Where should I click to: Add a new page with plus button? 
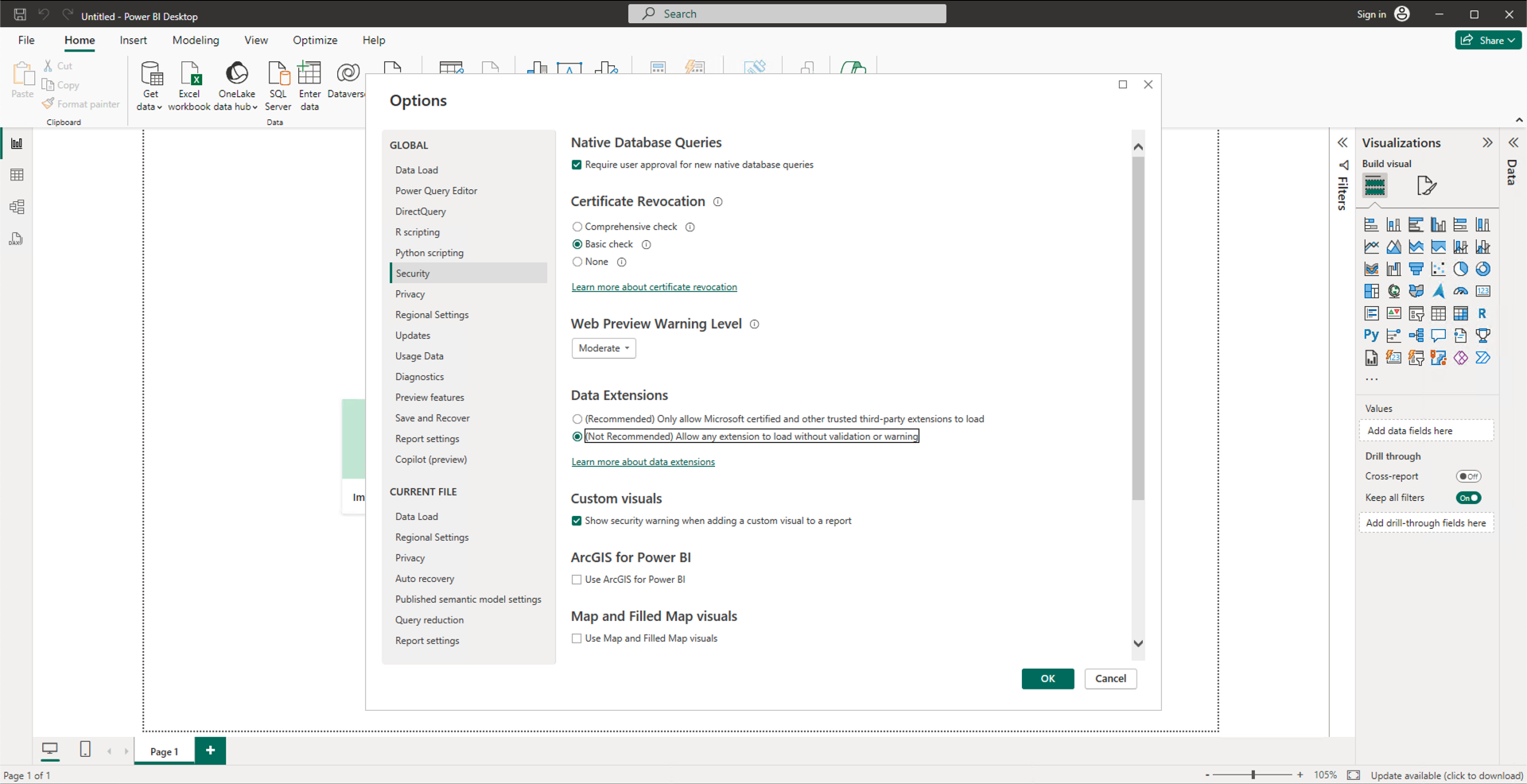coord(211,751)
